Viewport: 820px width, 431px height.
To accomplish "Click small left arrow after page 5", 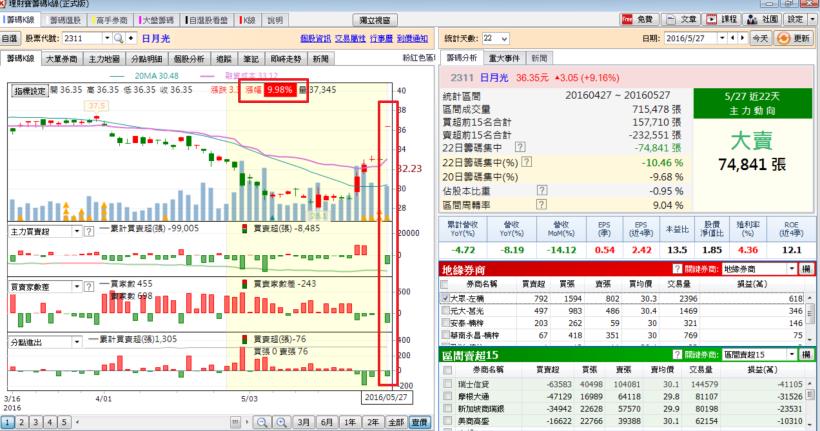I will coord(77,422).
